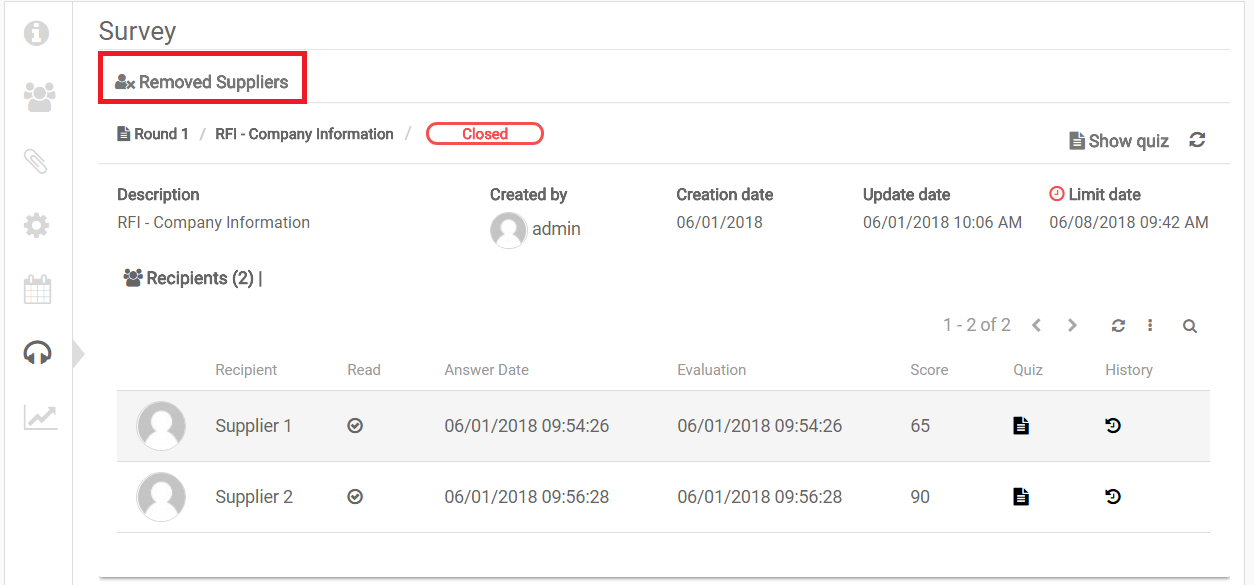The image size is (1254, 585).
Task: Click Supplier 2 avatar thumbnail
Action: coord(161,497)
